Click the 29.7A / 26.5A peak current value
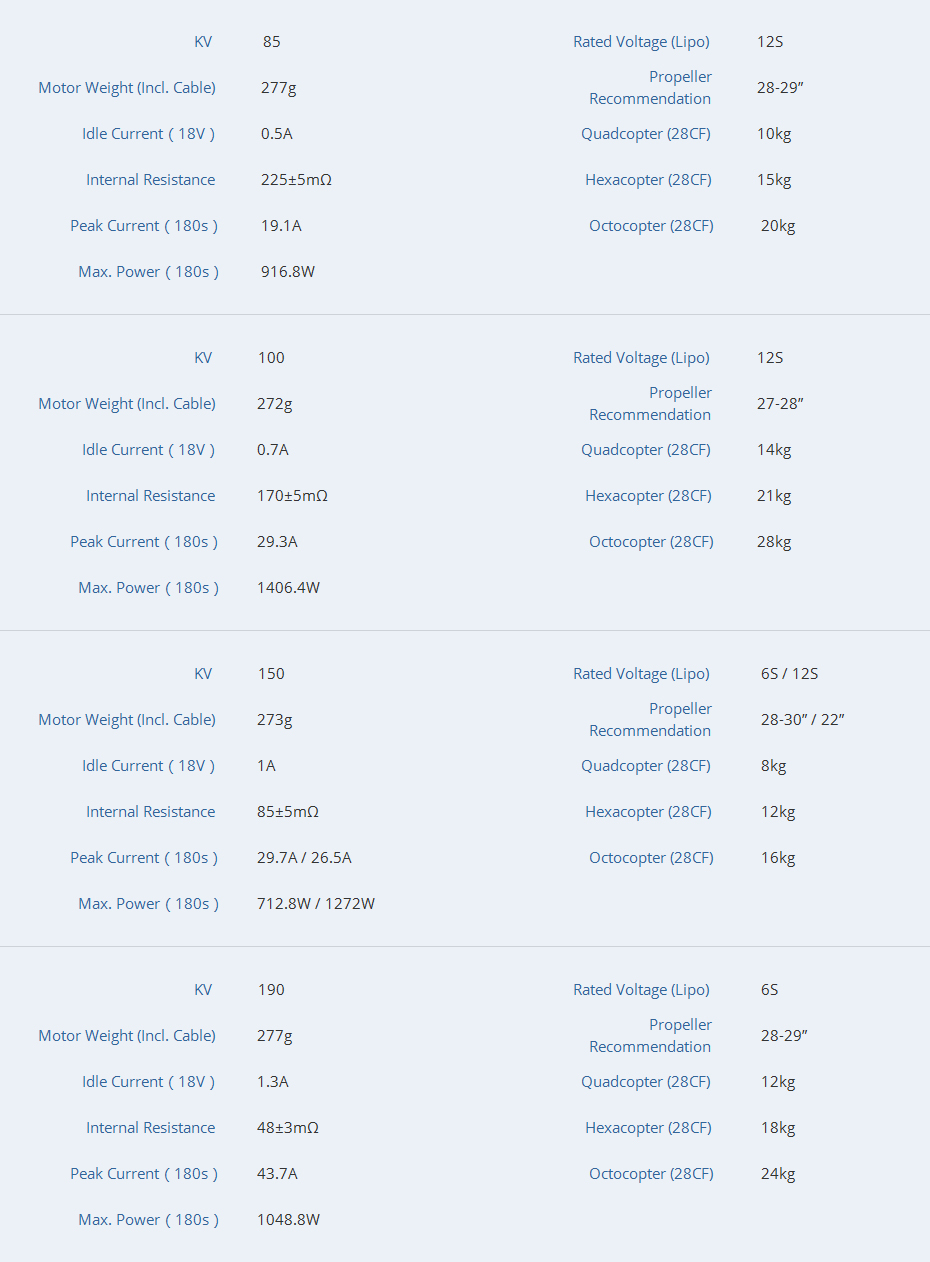This screenshot has width=930, height=1262. pyautogui.click(x=304, y=858)
